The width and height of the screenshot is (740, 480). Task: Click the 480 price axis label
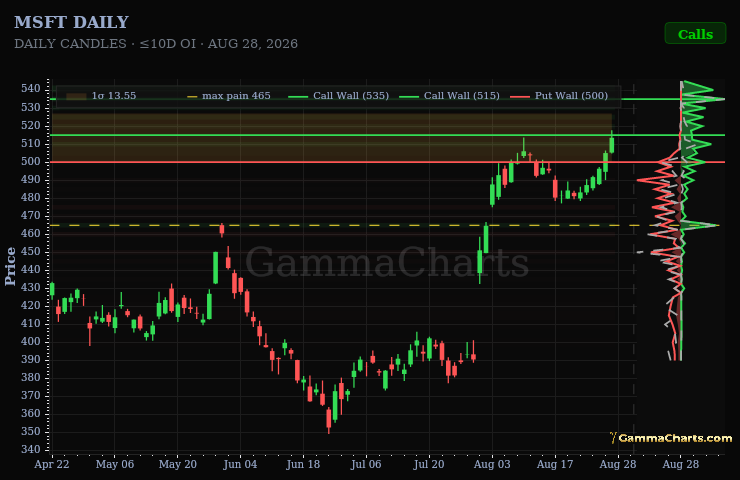pyautogui.click(x=31, y=198)
